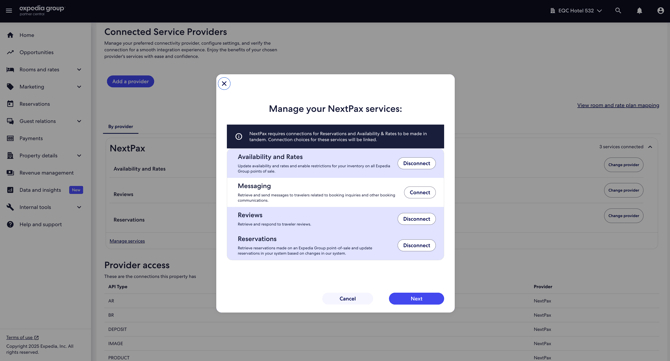Image resolution: width=670 pixels, height=361 pixels.
Task: Open Reservations in the sidebar menu
Action: click(x=35, y=104)
